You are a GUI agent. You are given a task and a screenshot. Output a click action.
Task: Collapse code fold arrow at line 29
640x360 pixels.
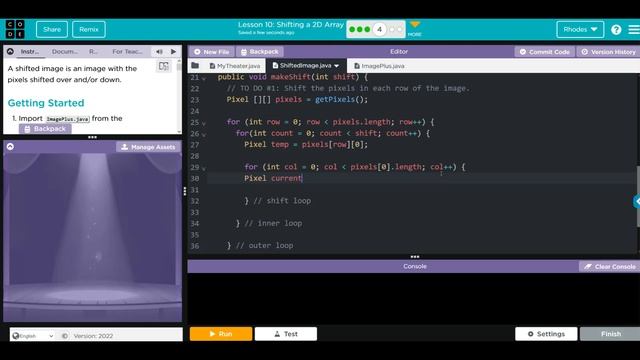point(204,168)
